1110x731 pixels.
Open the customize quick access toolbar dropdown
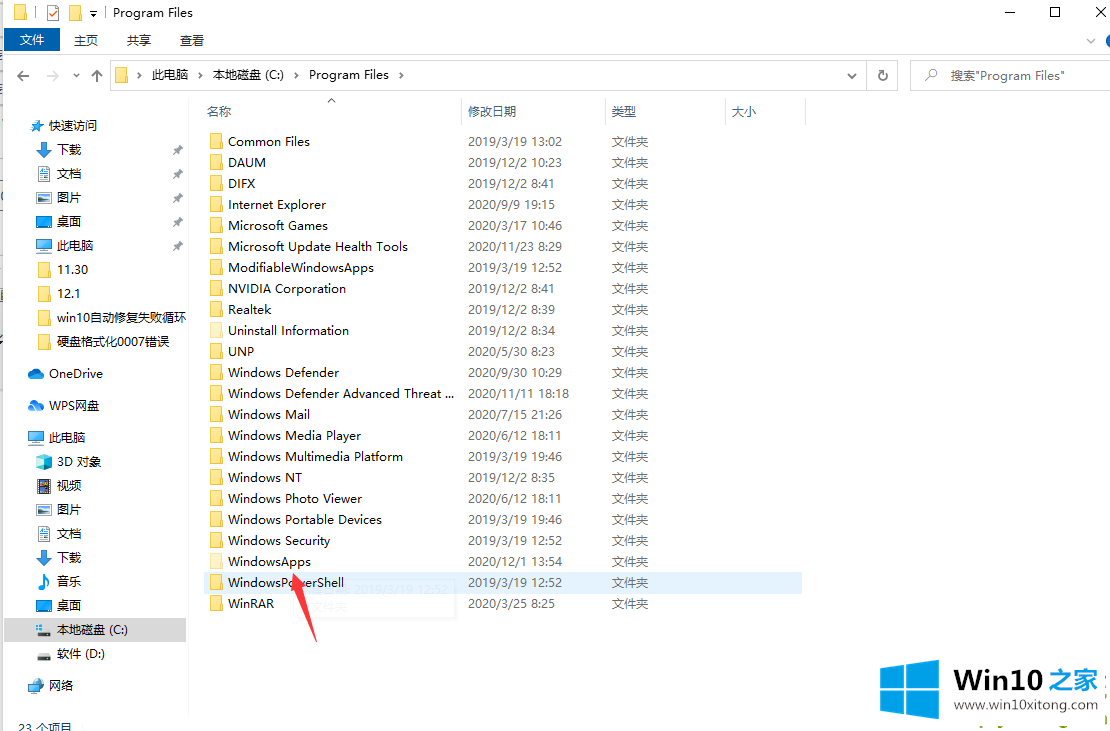pyautogui.click(x=93, y=13)
